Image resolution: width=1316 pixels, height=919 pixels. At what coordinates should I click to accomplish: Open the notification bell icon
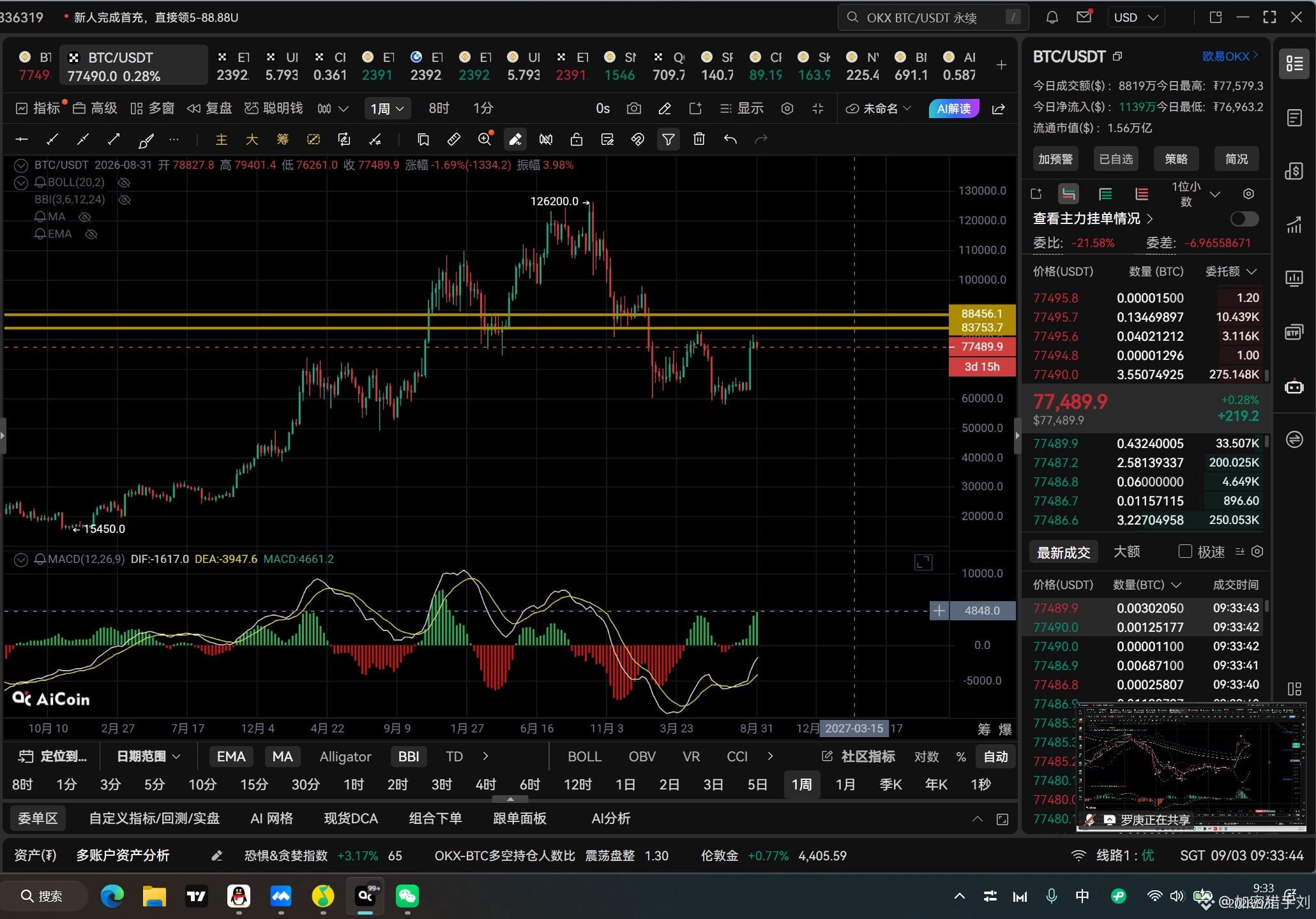tap(1052, 17)
